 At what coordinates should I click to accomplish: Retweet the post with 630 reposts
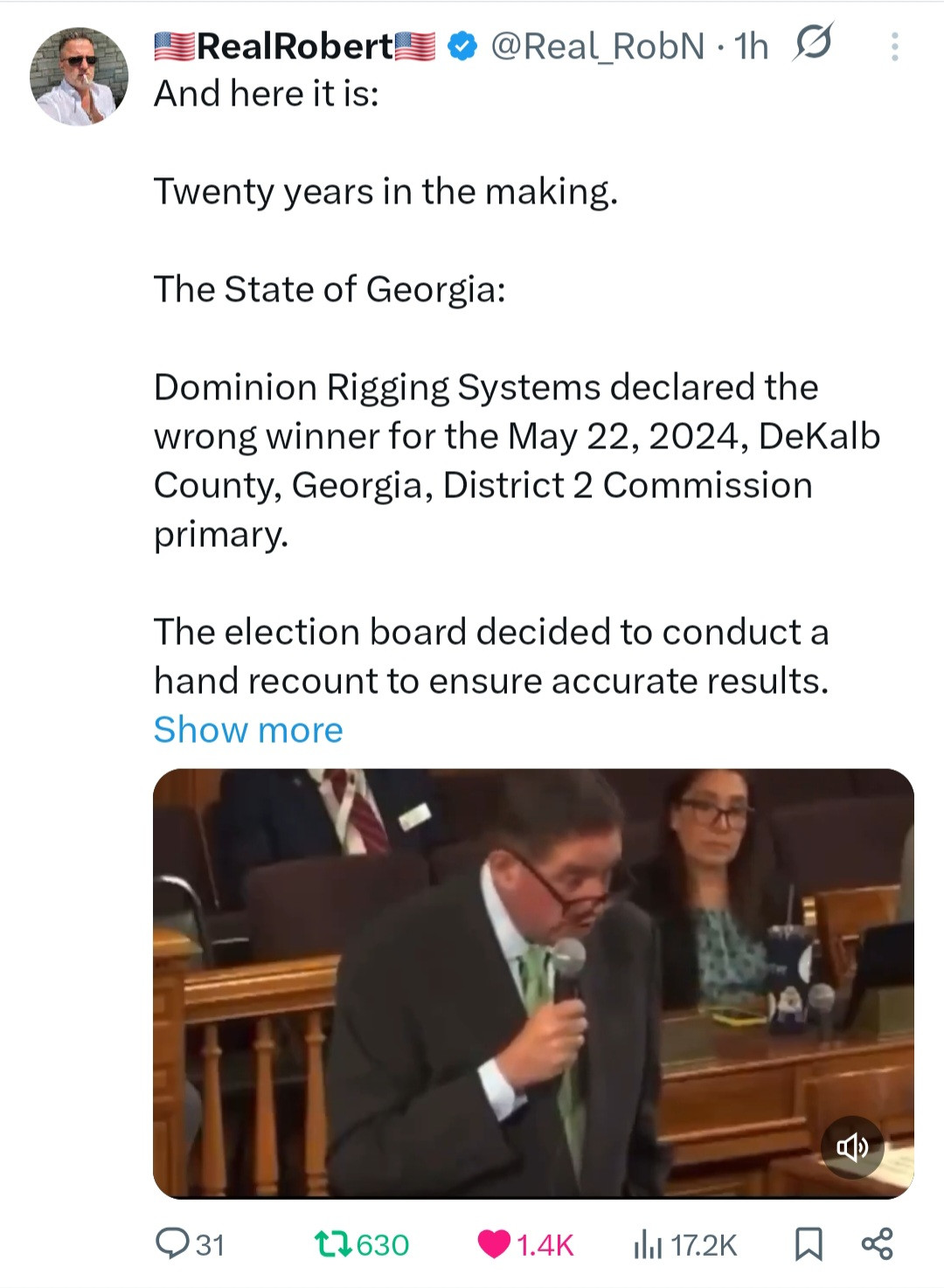(333, 1243)
